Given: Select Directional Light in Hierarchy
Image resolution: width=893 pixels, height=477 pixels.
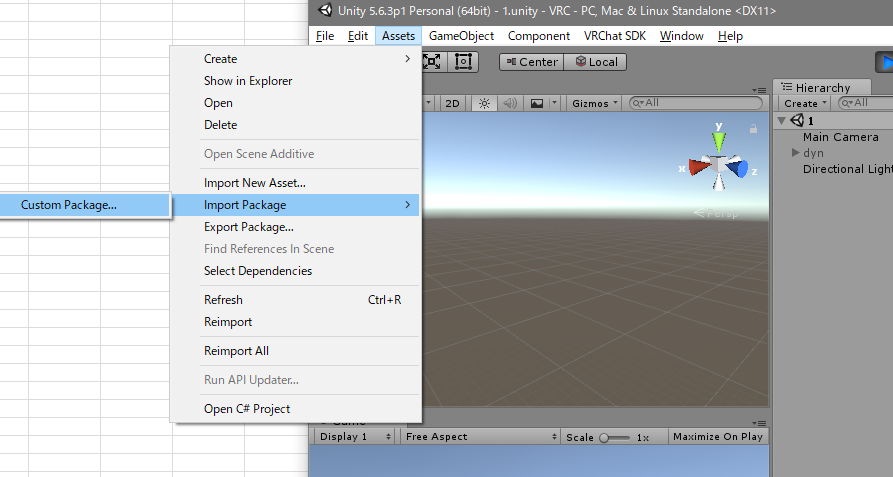Looking at the screenshot, I should click(847, 168).
